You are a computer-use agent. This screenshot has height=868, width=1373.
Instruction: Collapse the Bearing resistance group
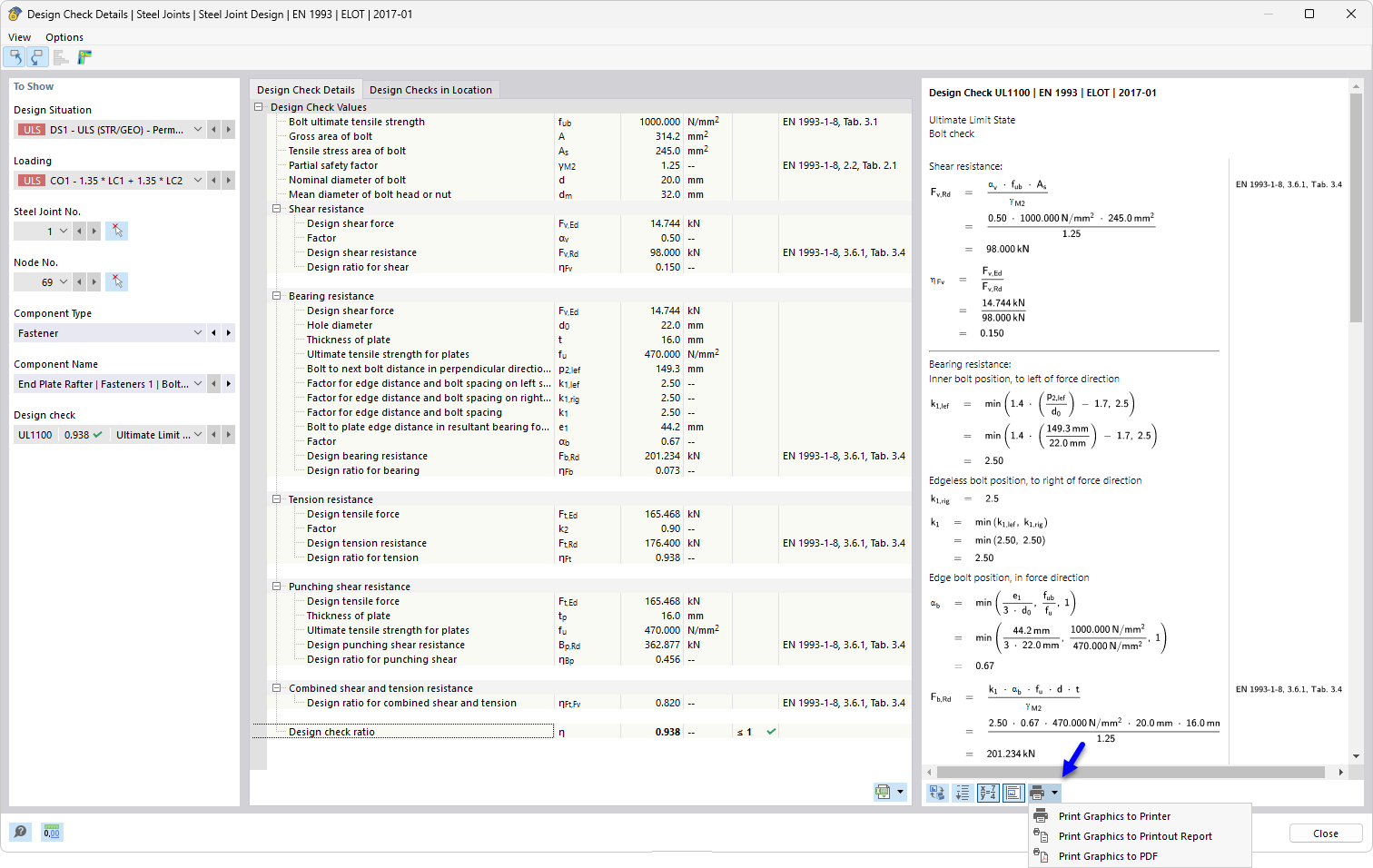[277, 296]
